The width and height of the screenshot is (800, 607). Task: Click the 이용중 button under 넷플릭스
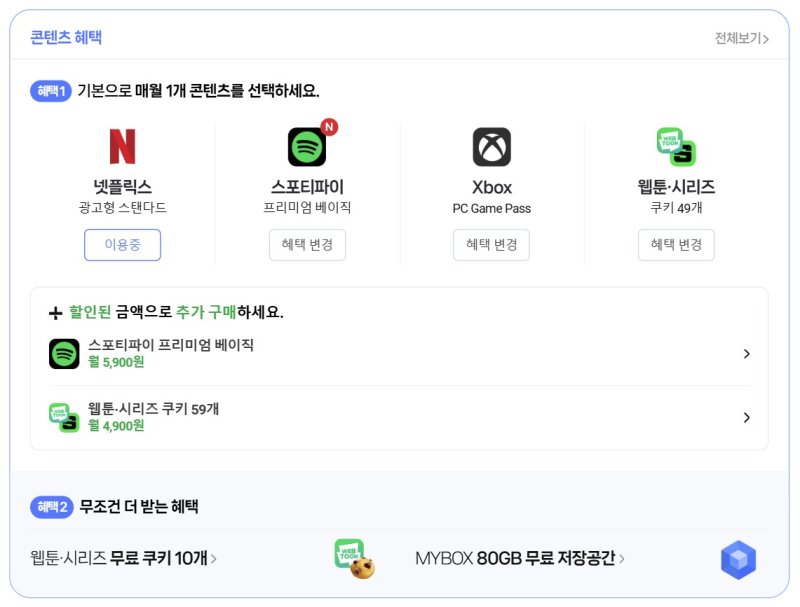pos(122,244)
